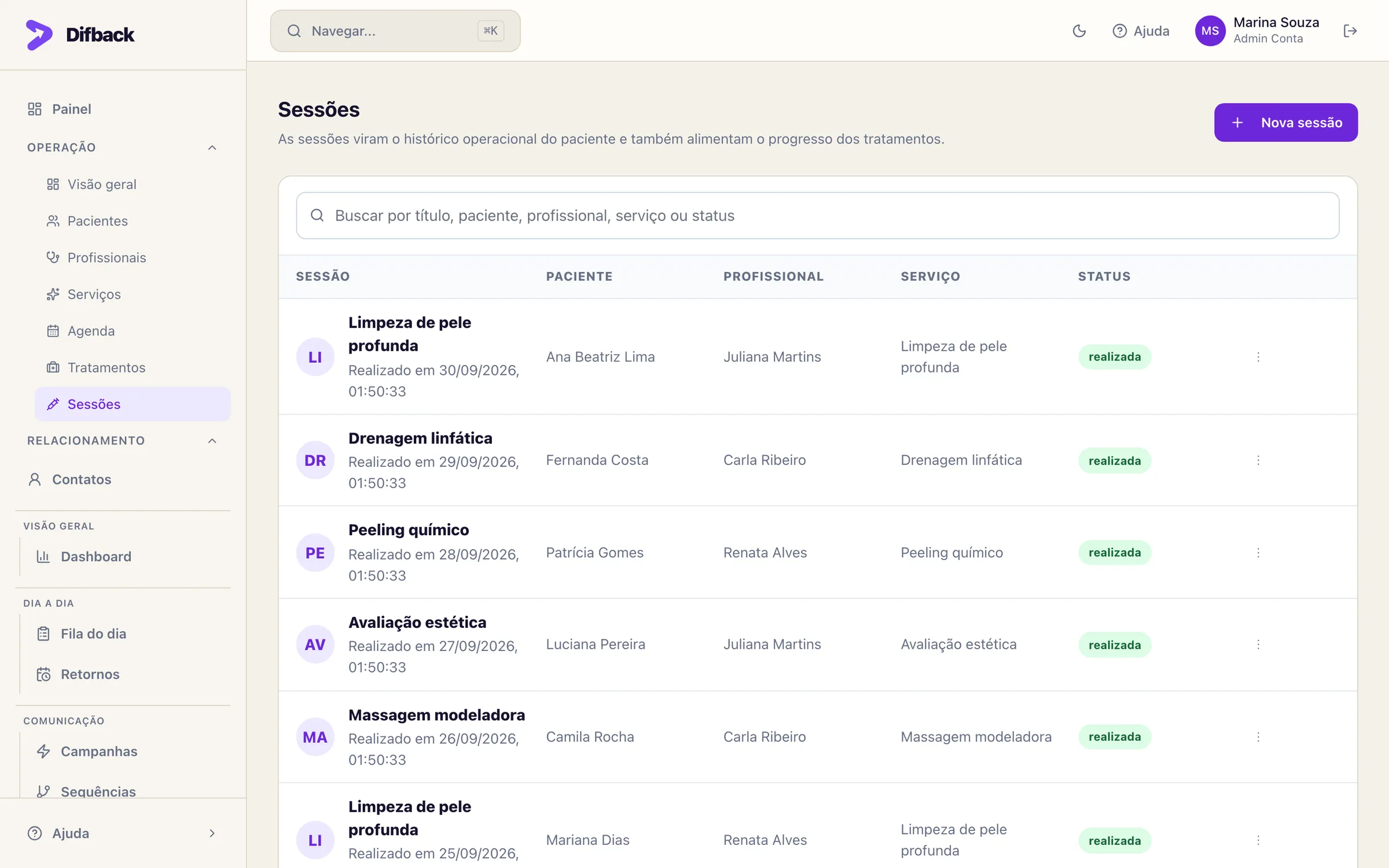Viewport: 1389px width, 868px height.
Task: Click the Peeling químico session title
Action: (x=409, y=530)
